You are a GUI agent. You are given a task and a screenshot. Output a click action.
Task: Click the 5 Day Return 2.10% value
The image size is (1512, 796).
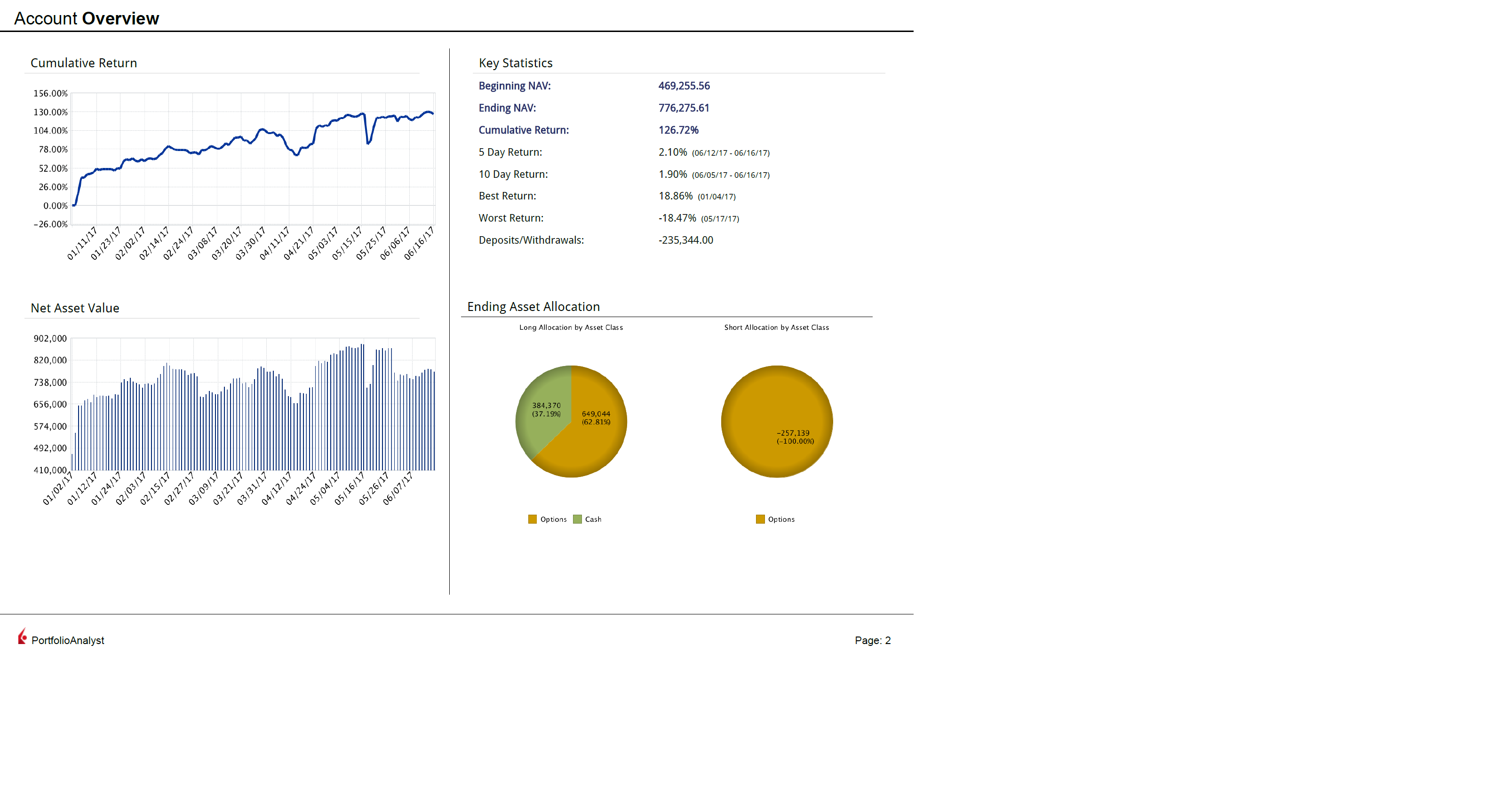(672, 152)
